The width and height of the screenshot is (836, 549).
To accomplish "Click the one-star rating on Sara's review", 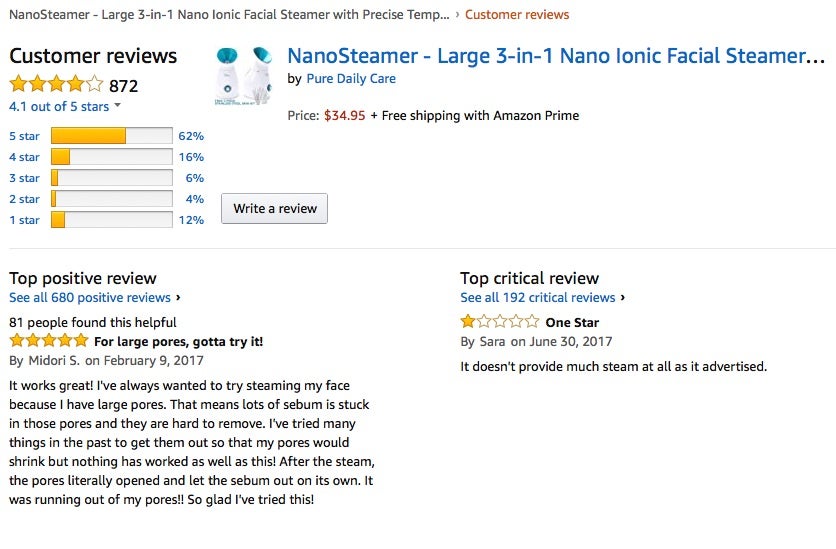I will coord(500,321).
